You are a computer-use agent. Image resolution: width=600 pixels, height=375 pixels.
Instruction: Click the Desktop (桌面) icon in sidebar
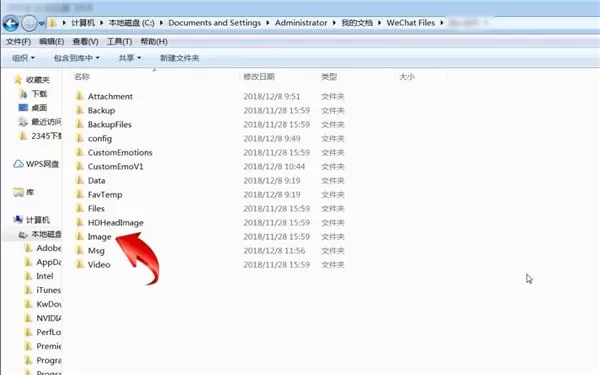tap(23, 108)
